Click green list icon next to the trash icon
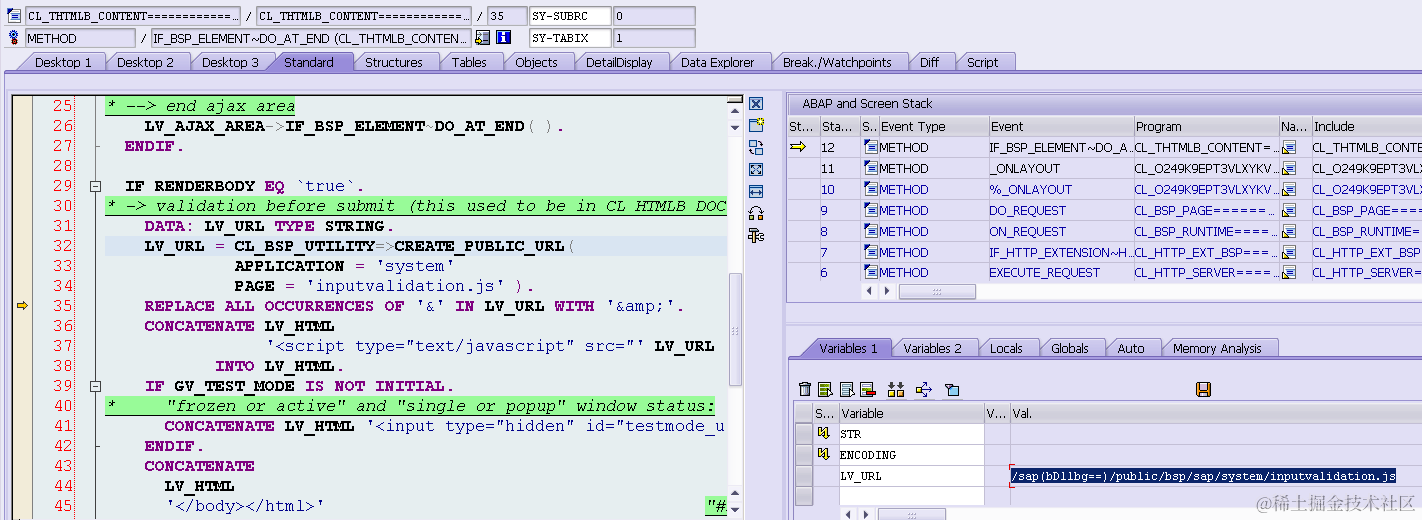 pyautogui.click(x=825, y=389)
